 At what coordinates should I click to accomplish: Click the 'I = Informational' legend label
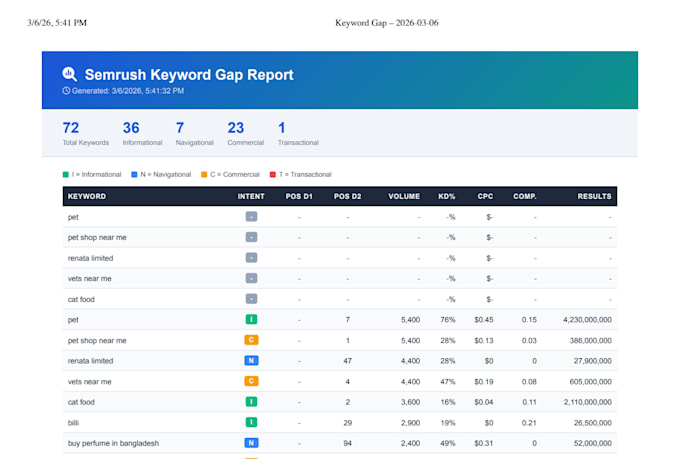tap(96, 174)
